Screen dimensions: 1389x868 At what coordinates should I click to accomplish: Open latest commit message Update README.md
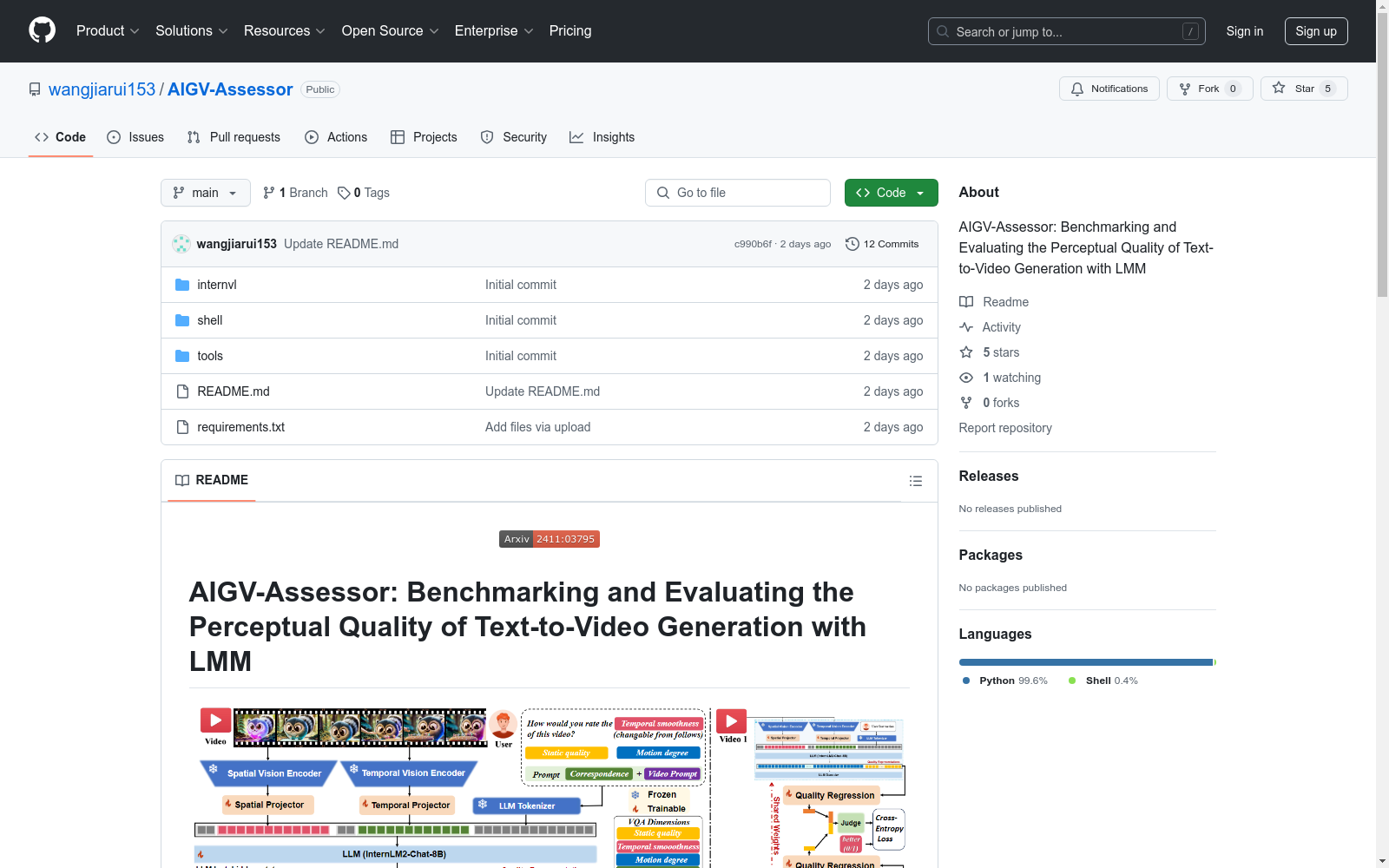point(341,244)
